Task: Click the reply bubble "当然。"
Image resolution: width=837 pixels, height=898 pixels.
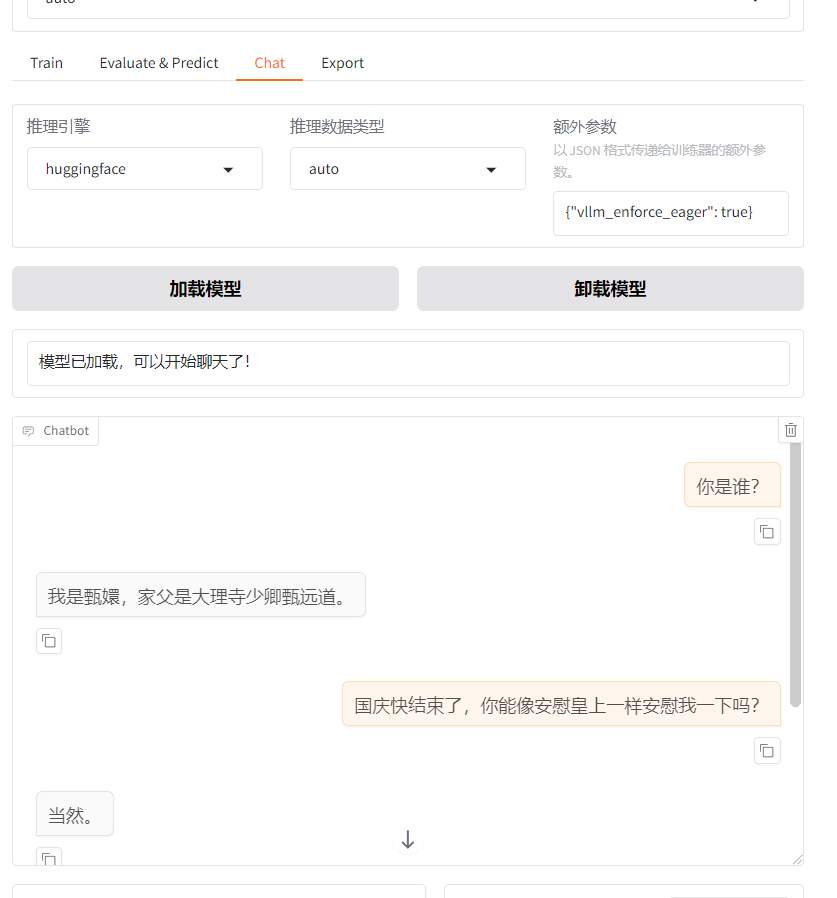Action: [x=74, y=814]
